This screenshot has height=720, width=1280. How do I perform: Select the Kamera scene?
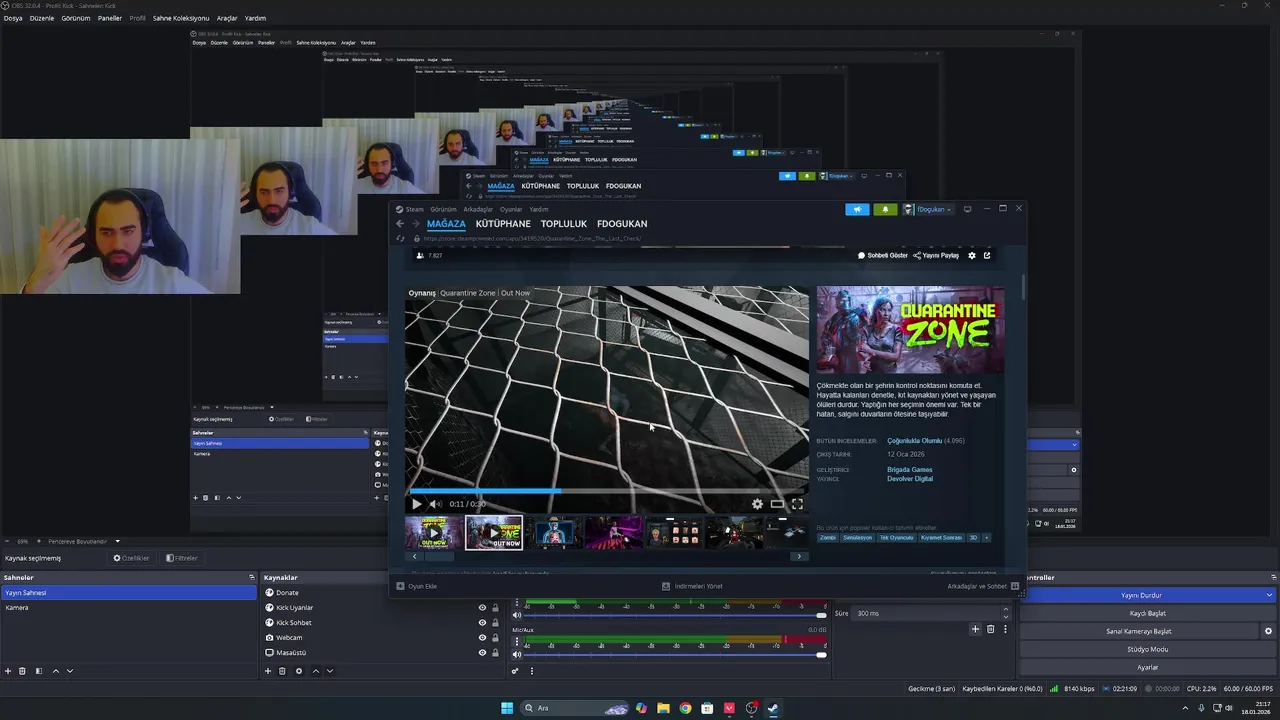pos(128,607)
